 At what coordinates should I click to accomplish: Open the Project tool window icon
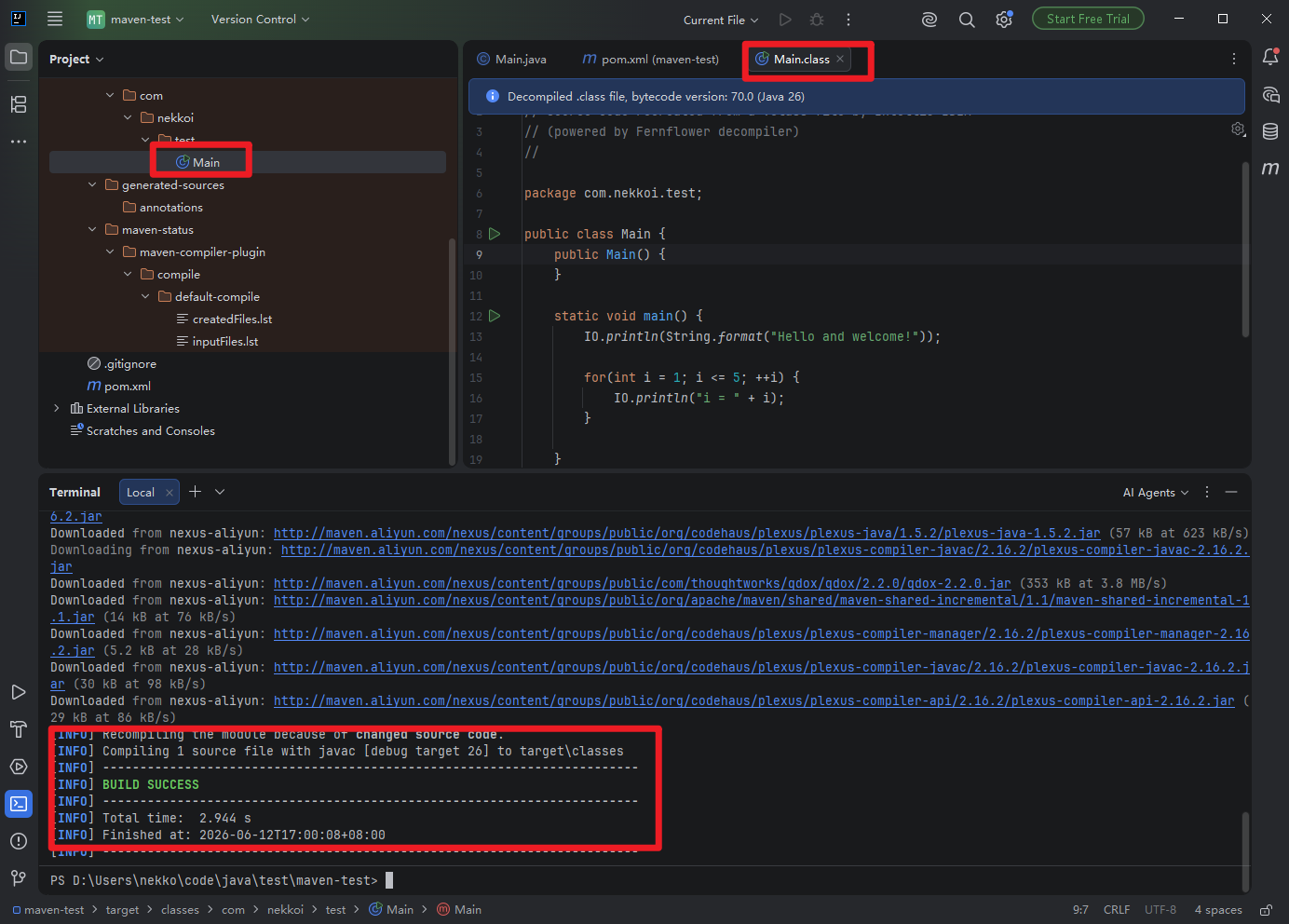pyautogui.click(x=19, y=57)
